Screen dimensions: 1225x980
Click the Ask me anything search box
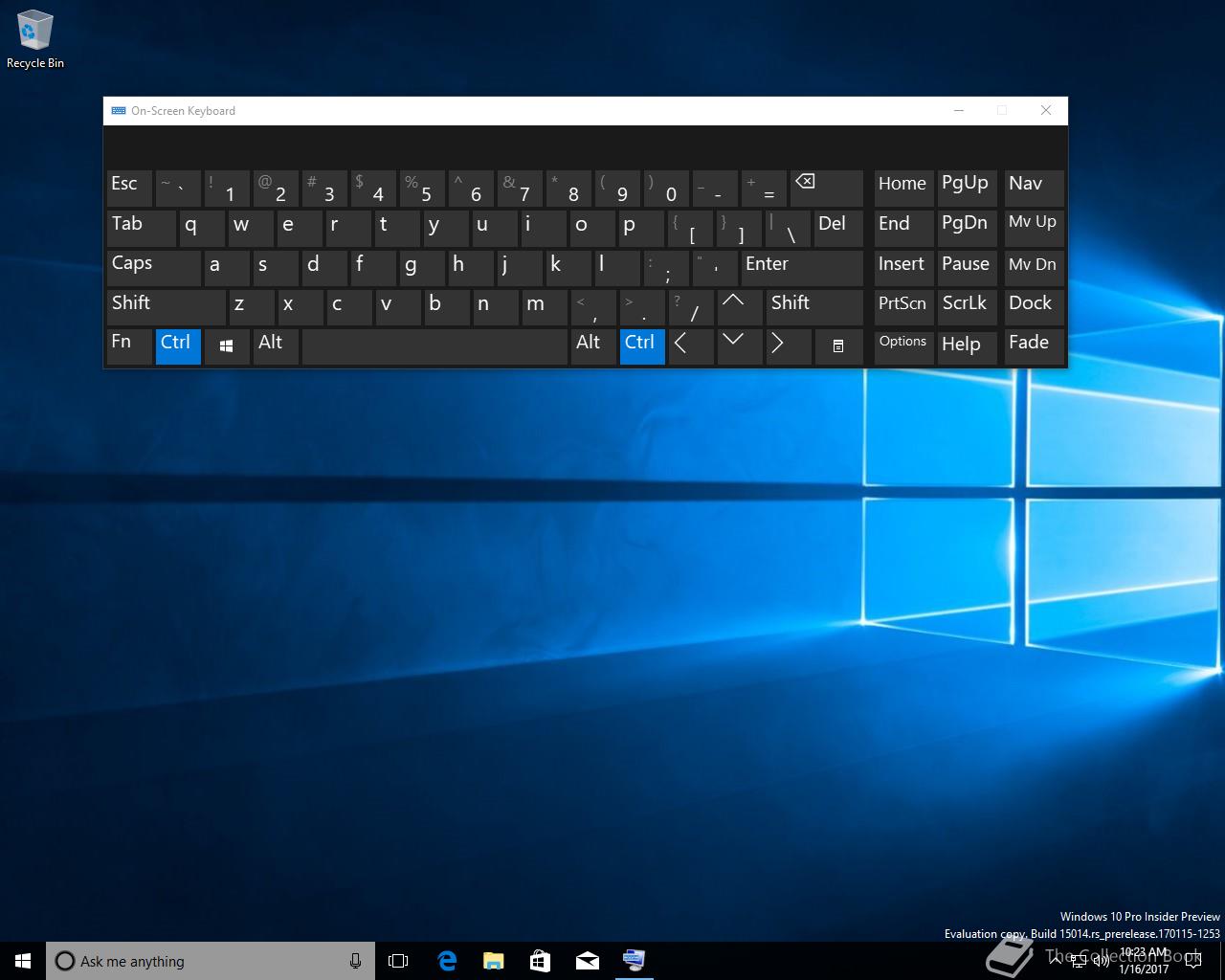[209, 961]
